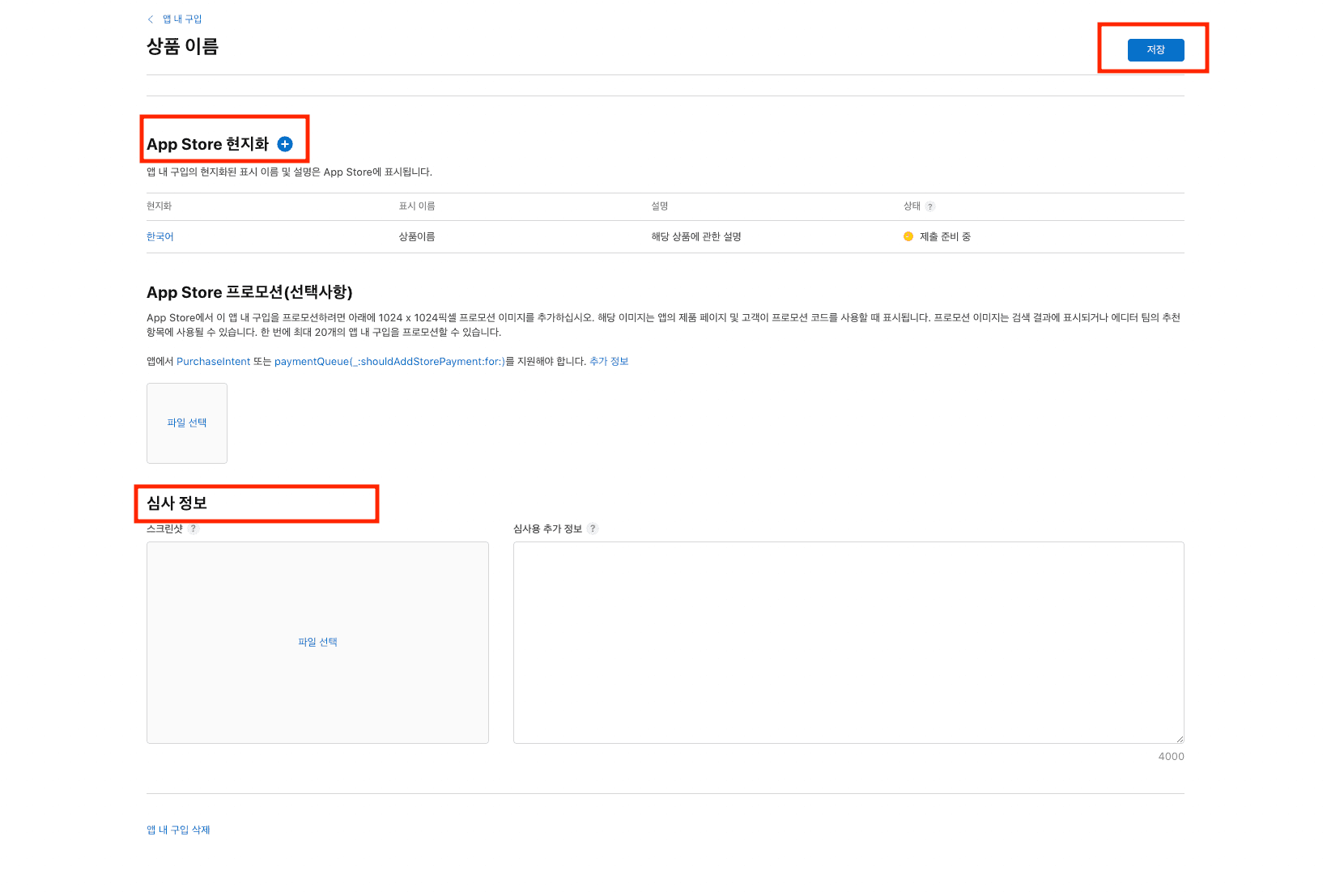Click the 제출 준비 중 status text
Viewport: 1327px width, 896px height.
click(945, 237)
